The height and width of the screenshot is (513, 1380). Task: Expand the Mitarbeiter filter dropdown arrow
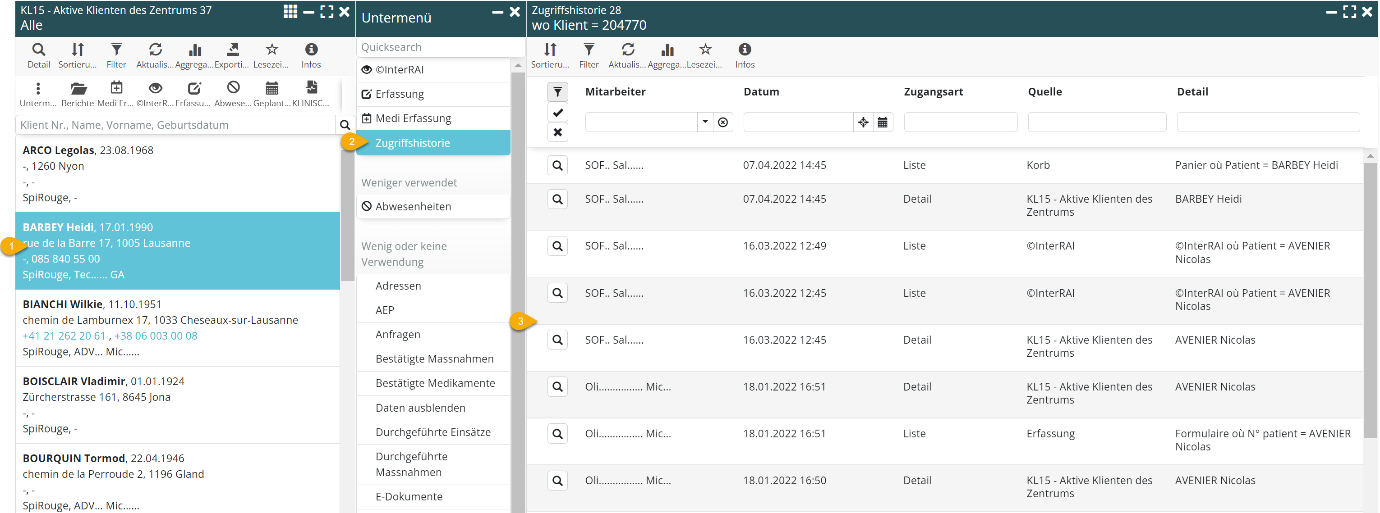[705, 122]
